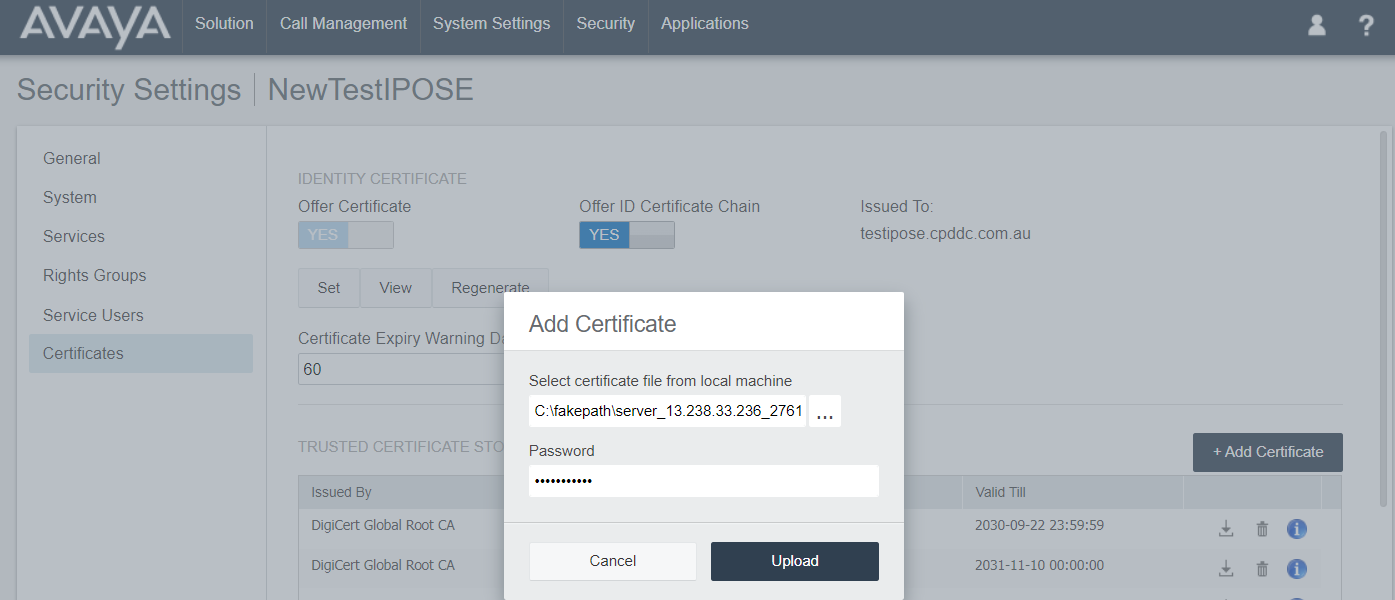Focus the certificate file path field
The width and height of the screenshot is (1395, 600).
coord(667,411)
